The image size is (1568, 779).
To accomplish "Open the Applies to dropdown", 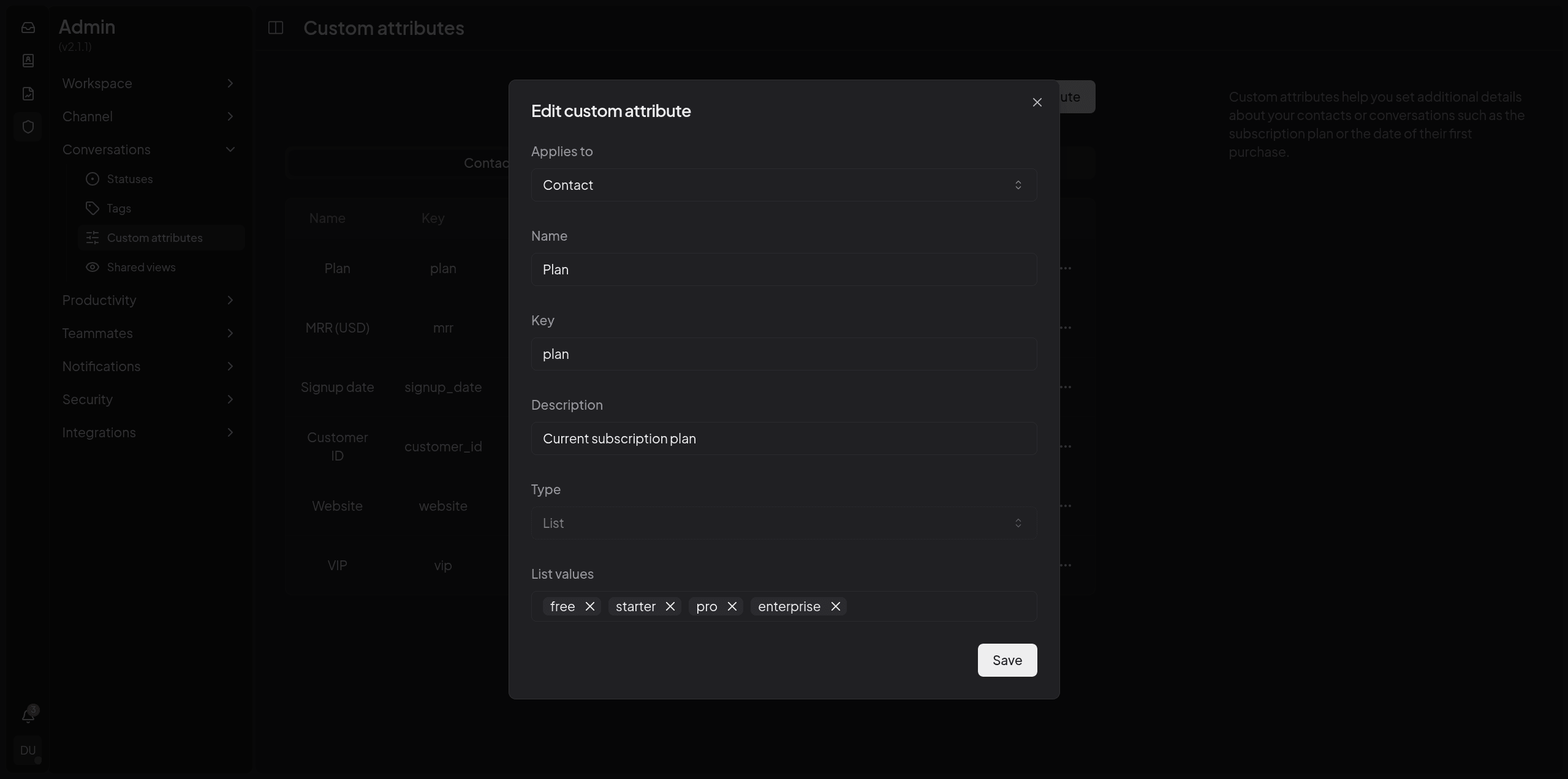I will 783,185.
